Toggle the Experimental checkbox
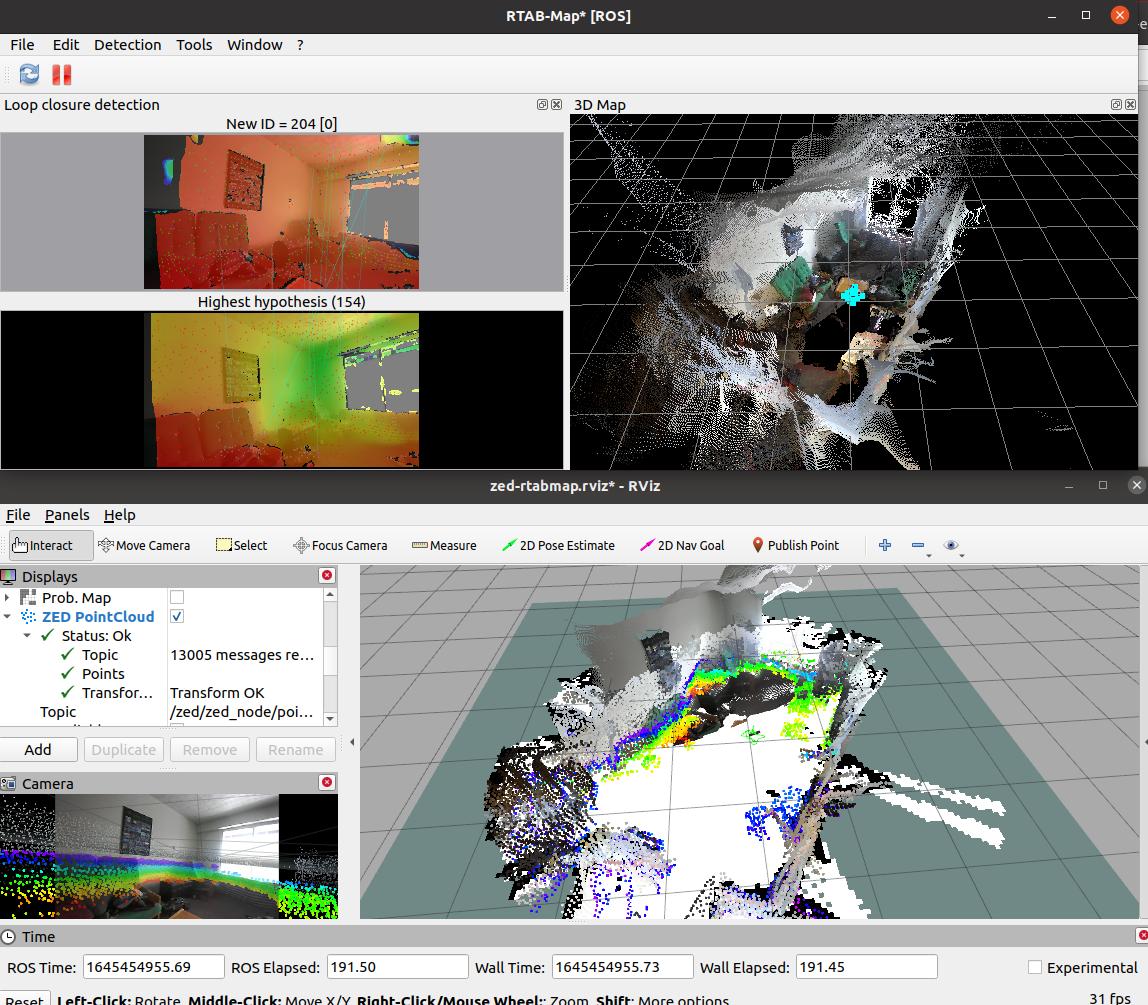Image resolution: width=1148 pixels, height=1005 pixels. coord(1035,967)
